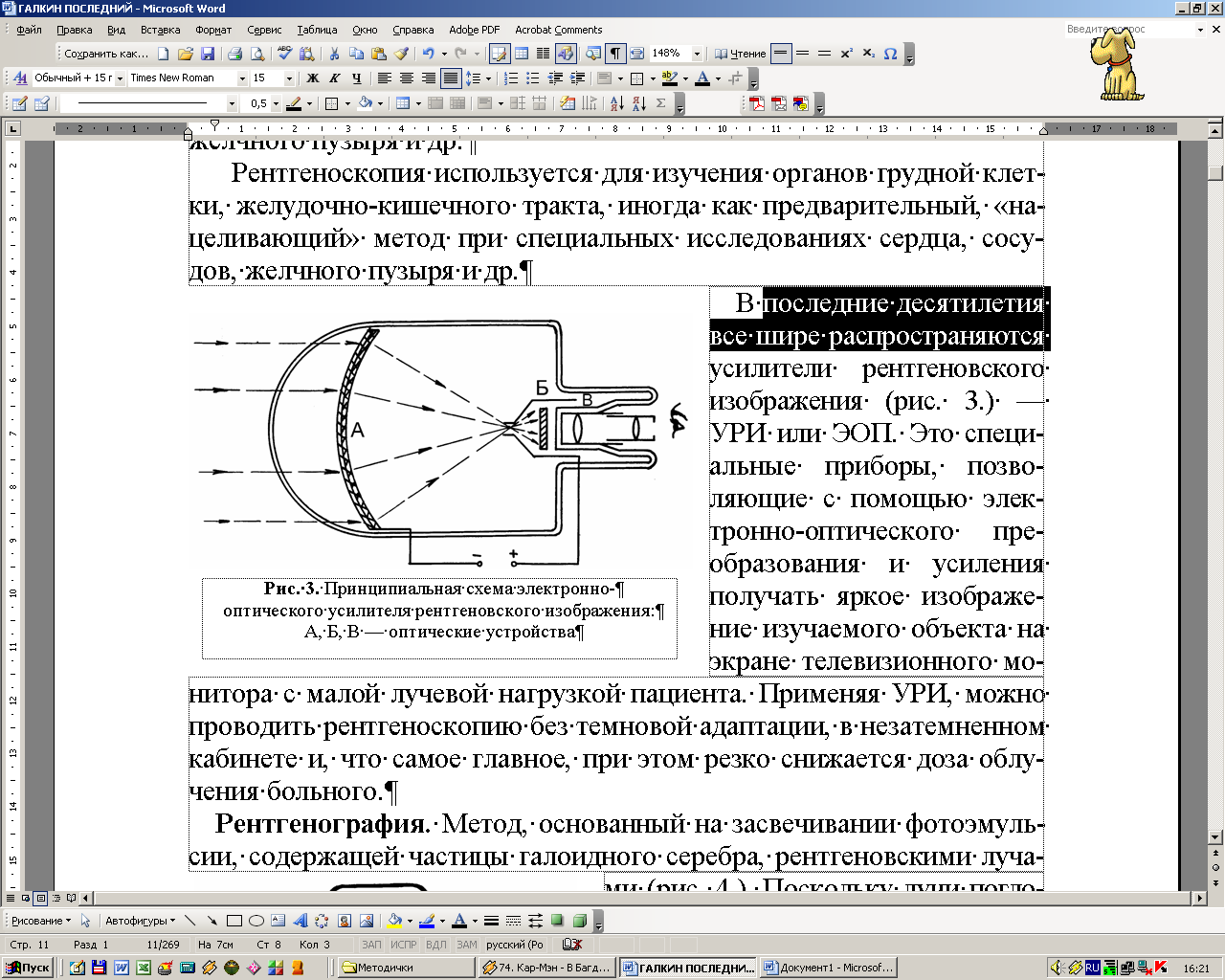Apply font color with the A button
The width and height of the screenshot is (1225, 980).
pyautogui.click(x=702, y=78)
